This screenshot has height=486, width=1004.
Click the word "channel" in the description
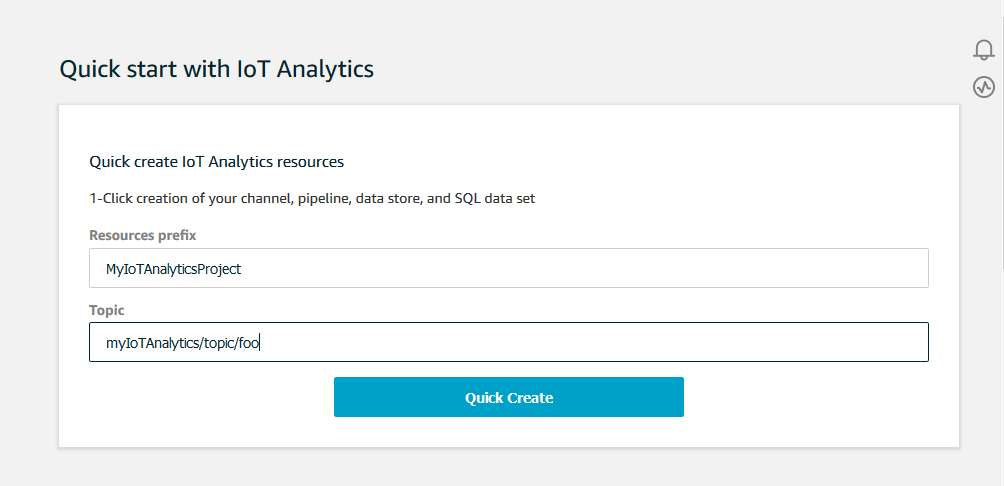[x=263, y=198]
